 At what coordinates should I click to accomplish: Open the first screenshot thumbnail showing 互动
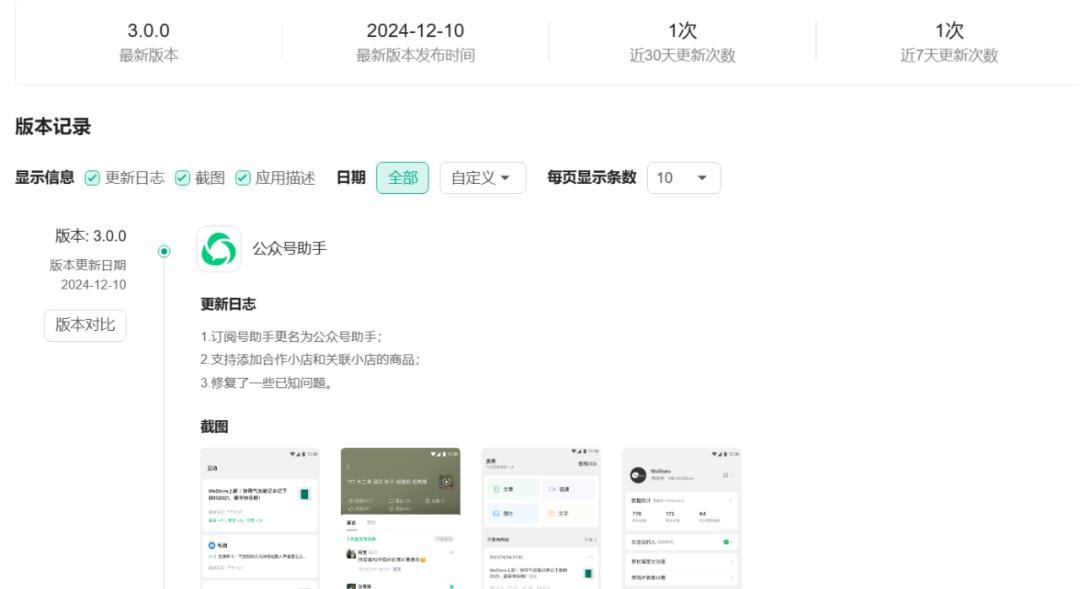[x=260, y=518]
